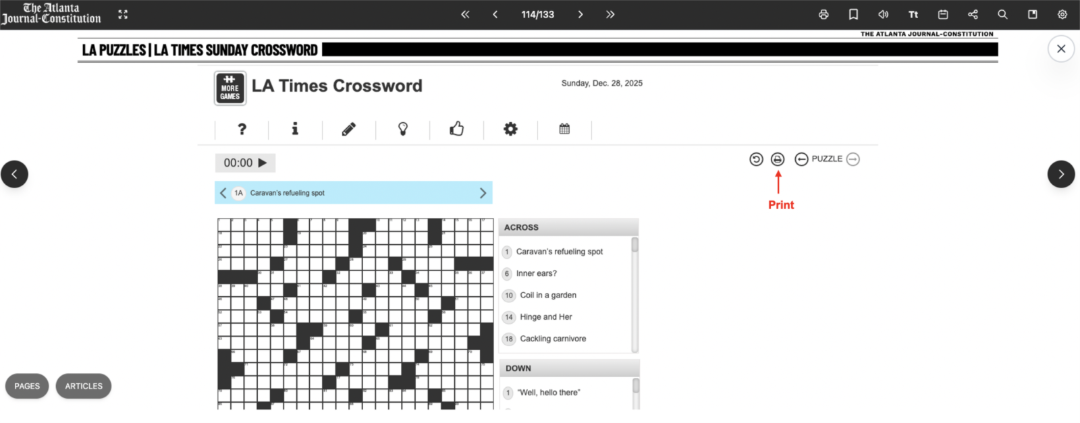Go to next clue using right chevron
This screenshot has height=423, width=1080.
[x=483, y=193]
